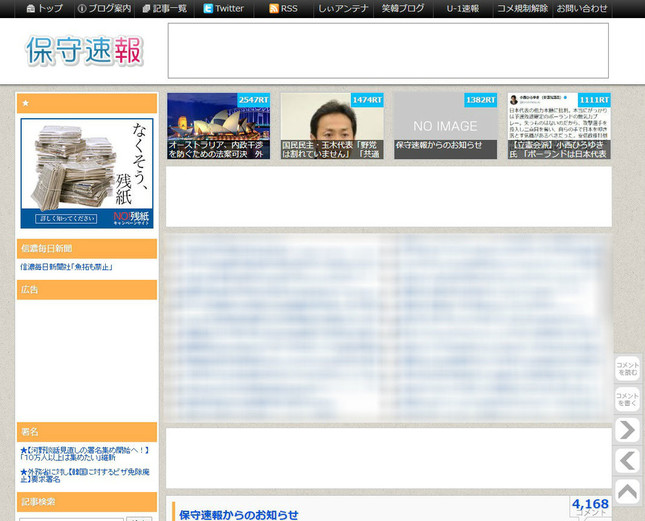Click the コメントを書く floating button
This screenshot has height=521, width=645.
[x=627, y=400]
